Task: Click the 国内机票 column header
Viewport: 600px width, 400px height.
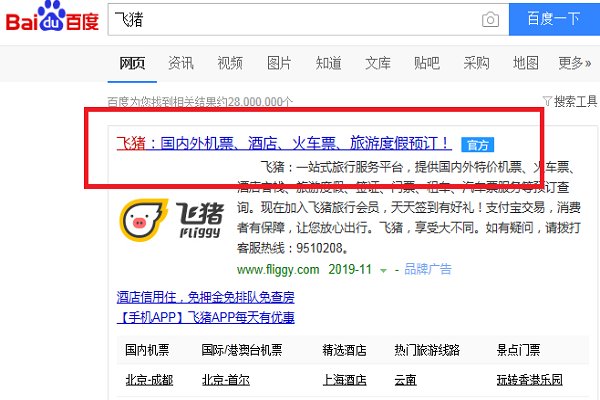Action: [147, 350]
